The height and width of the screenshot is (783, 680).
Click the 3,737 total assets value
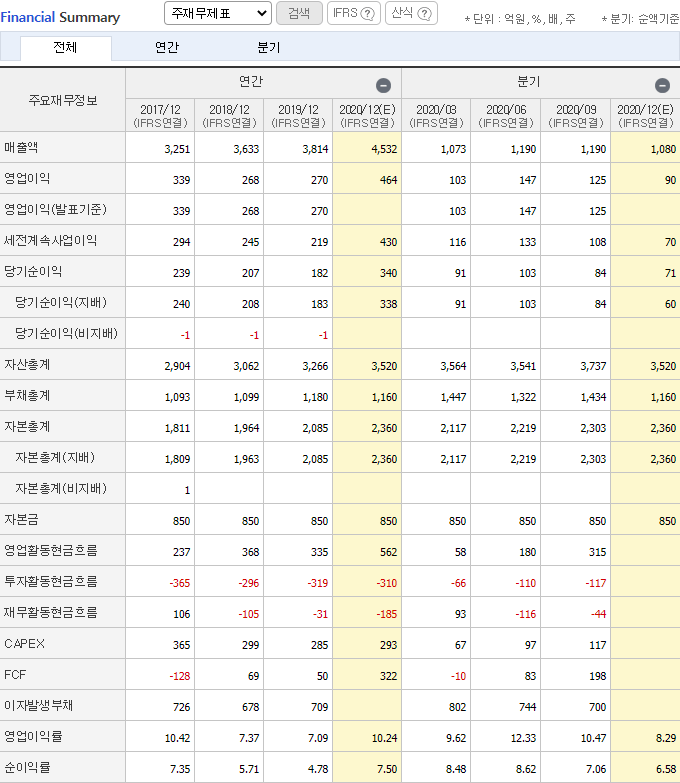[x=593, y=367]
